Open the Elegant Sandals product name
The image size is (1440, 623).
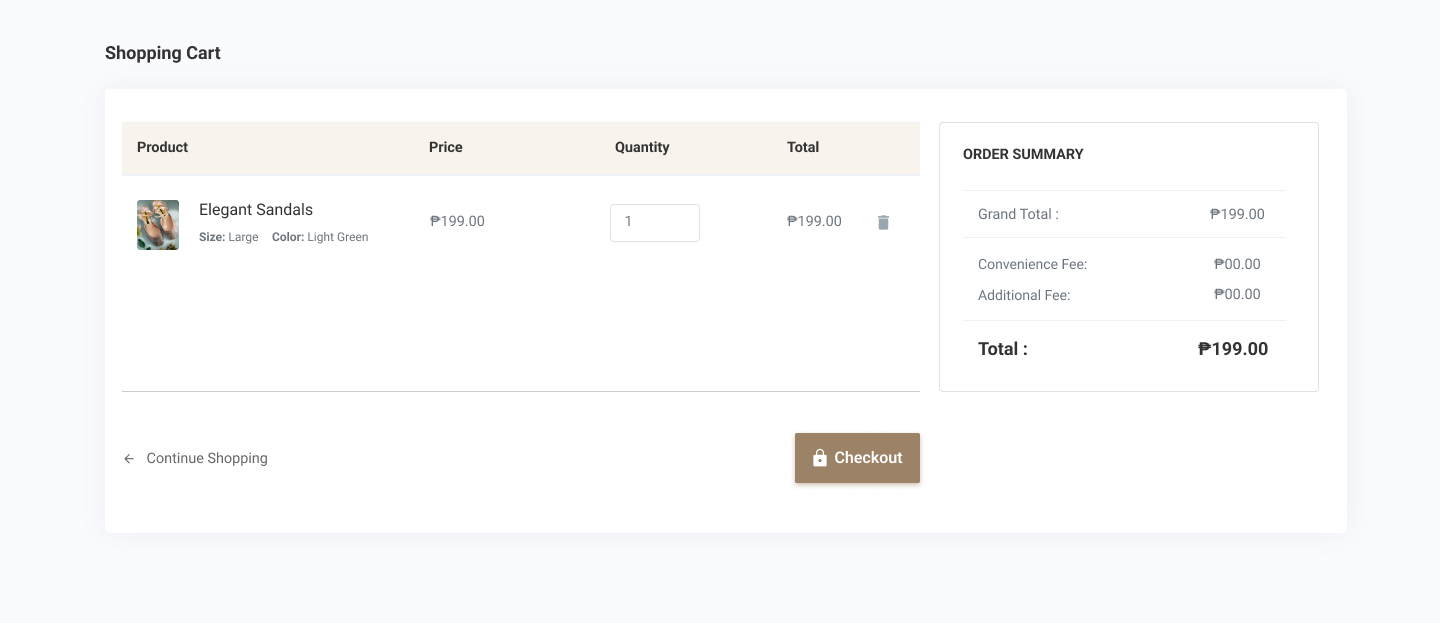coord(256,209)
